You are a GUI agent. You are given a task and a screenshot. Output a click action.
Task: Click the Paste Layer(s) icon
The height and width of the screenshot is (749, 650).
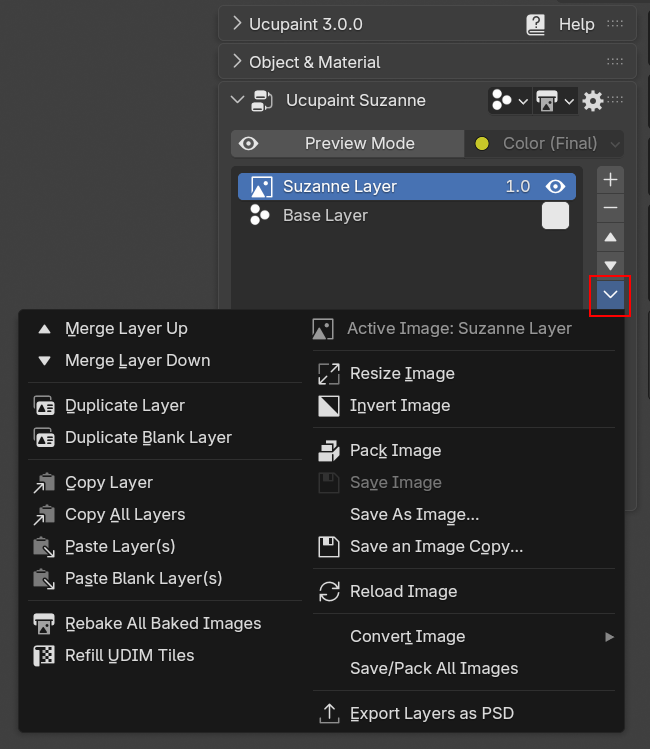coord(44,546)
